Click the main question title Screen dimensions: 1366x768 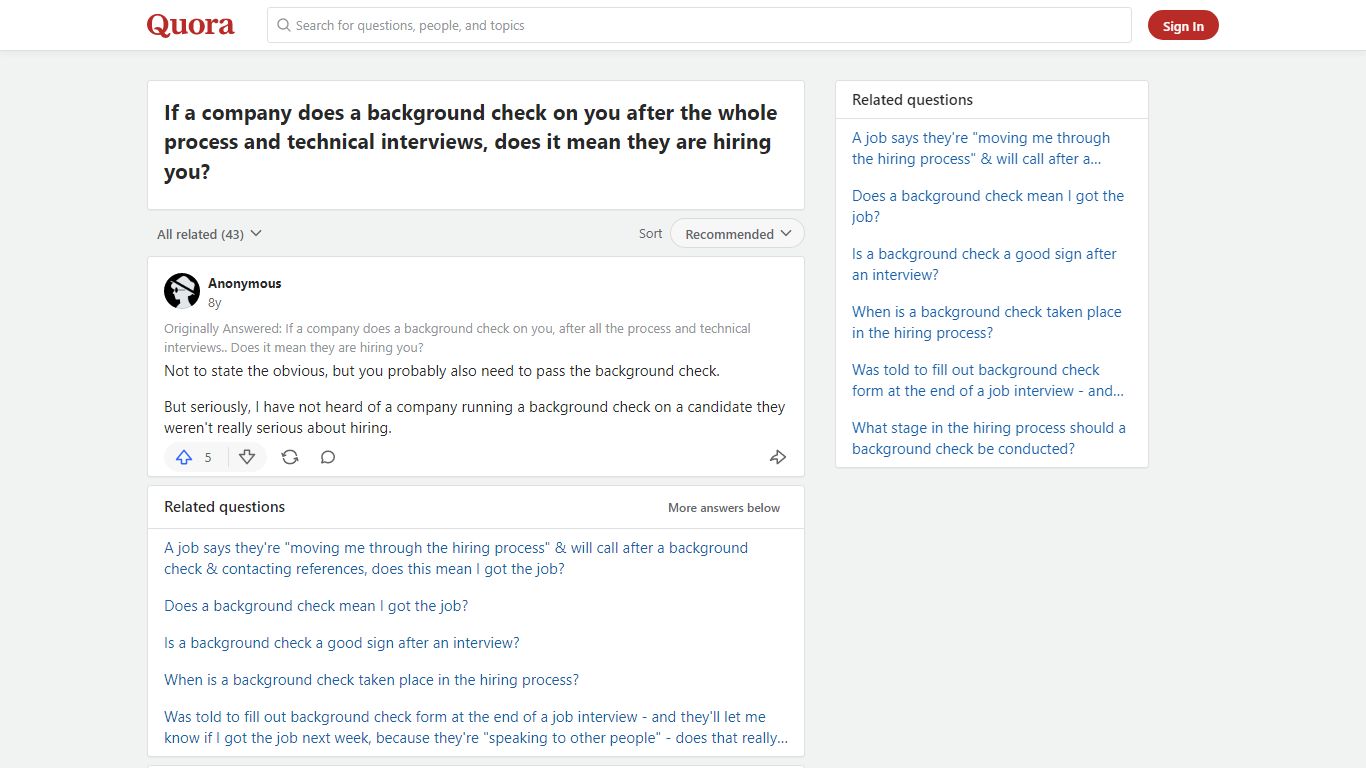(x=471, y=142)
